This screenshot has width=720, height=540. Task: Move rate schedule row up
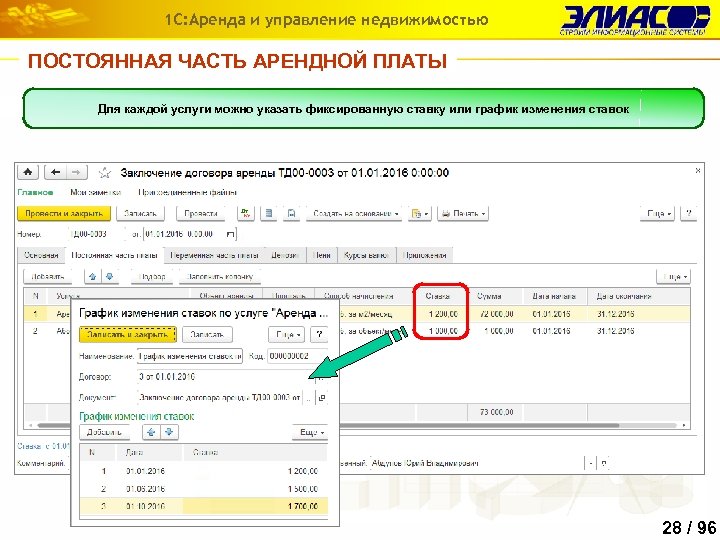[x=152, y=433]
